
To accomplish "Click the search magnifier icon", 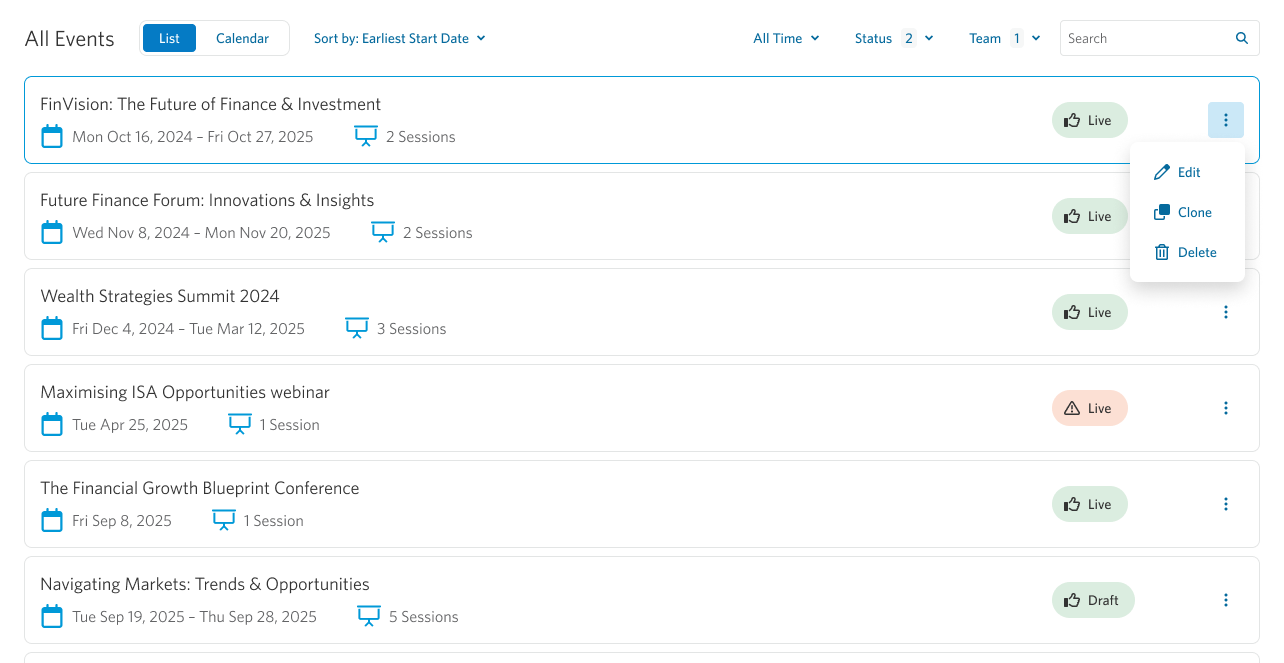I will [x=1241, y=38].
